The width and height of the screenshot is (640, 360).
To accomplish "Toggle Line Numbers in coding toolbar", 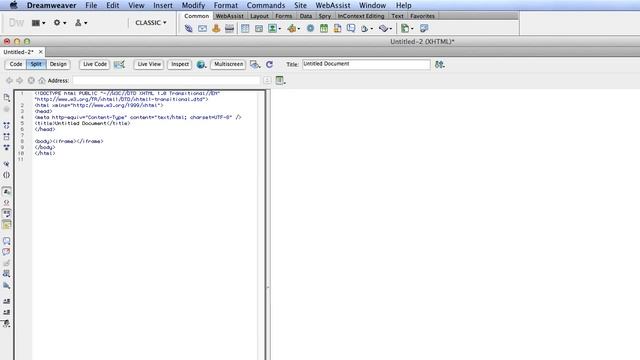I will pos(7,191).
